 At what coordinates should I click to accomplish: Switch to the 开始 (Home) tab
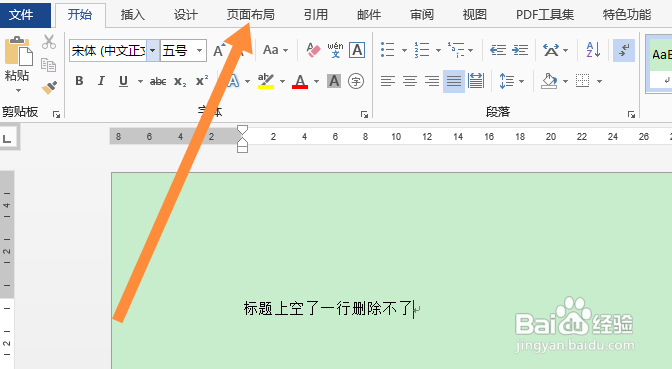click(x=80, y=15)
